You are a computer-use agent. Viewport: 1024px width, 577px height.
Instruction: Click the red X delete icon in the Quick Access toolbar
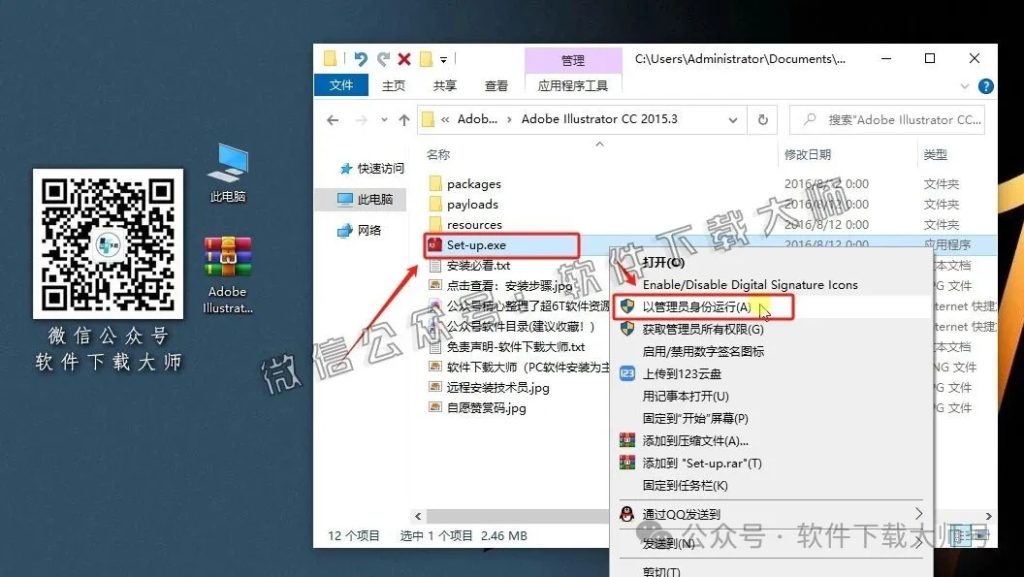[404, 59]
